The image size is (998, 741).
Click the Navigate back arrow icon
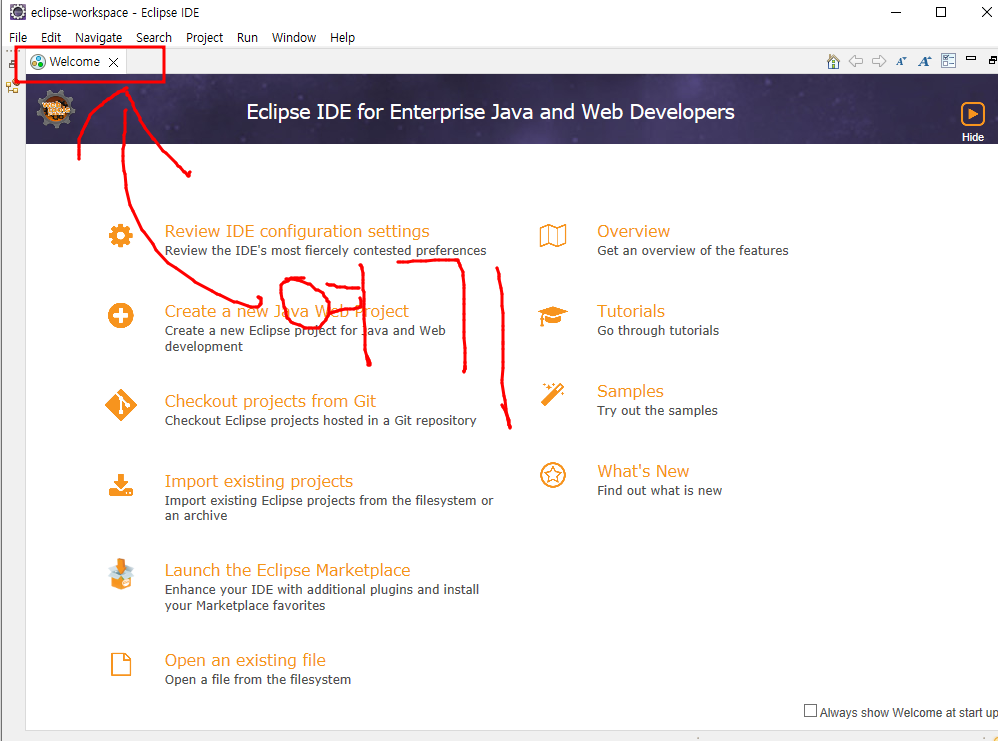[856, 62]
